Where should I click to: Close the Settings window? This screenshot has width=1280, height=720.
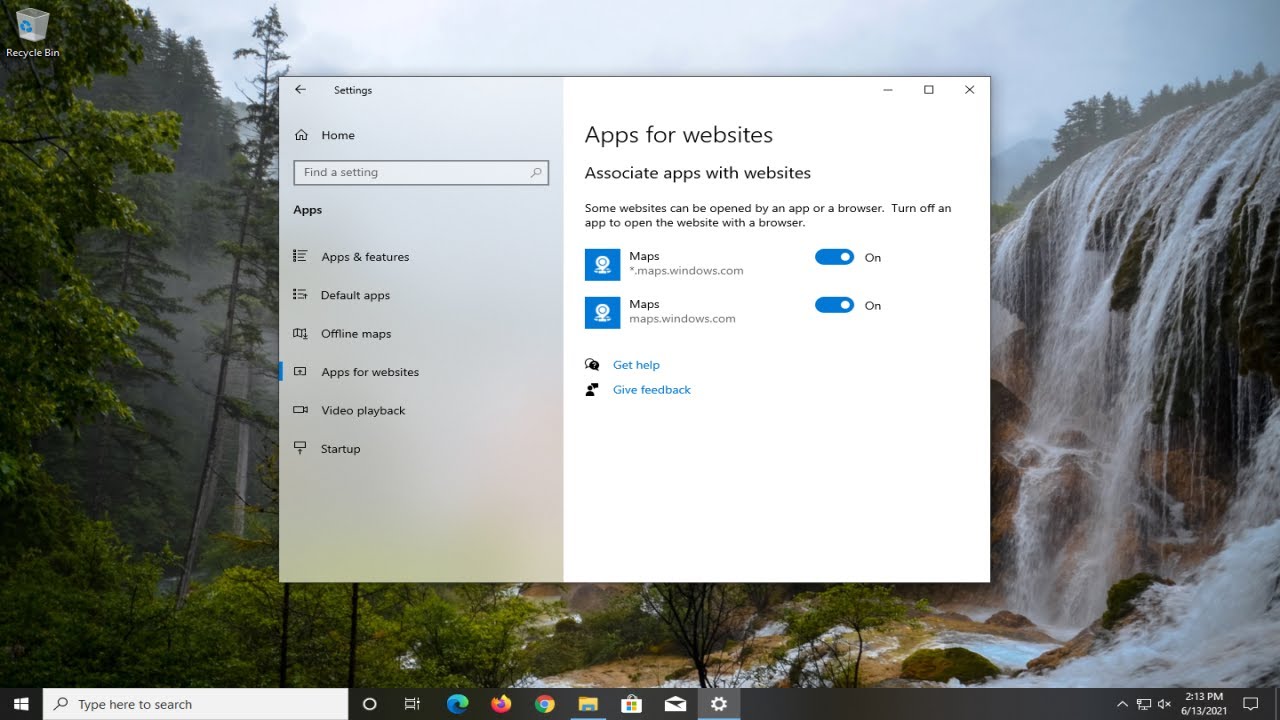969,90
